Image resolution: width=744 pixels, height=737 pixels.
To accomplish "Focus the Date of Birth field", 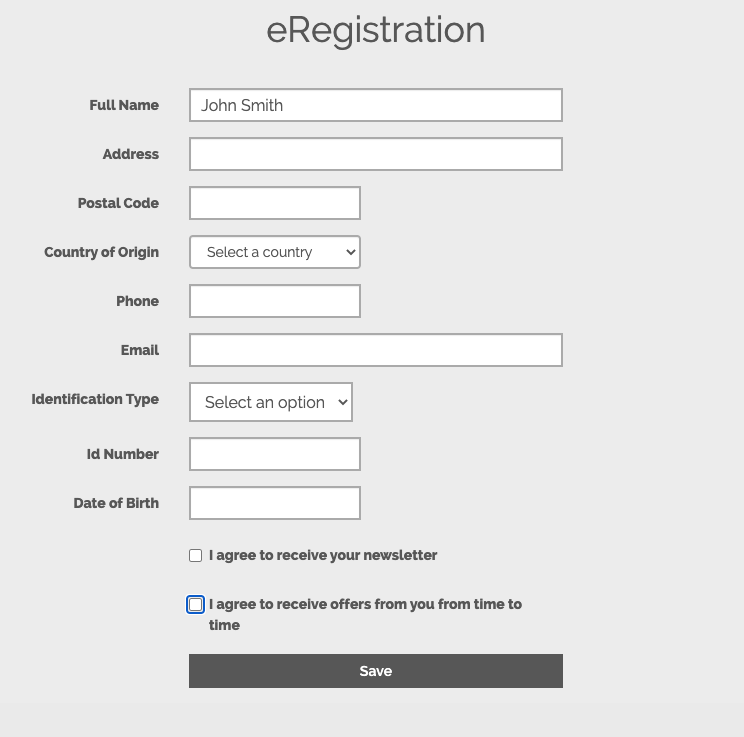I will pyautogui.click(x=275, y=503).
